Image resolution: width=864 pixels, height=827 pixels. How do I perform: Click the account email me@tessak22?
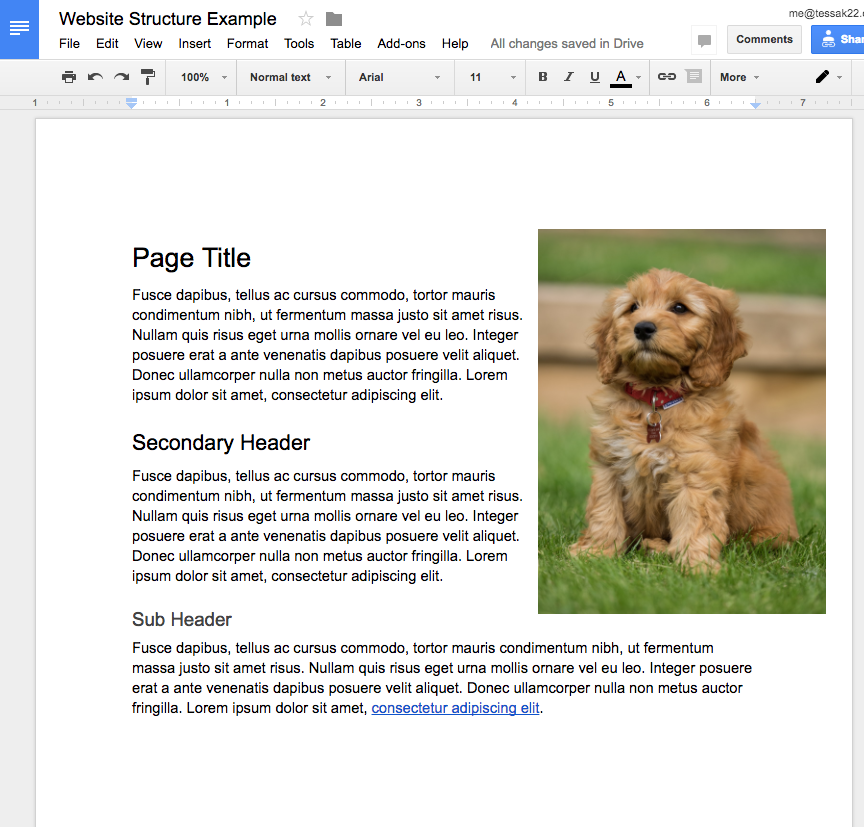(825, 13)
